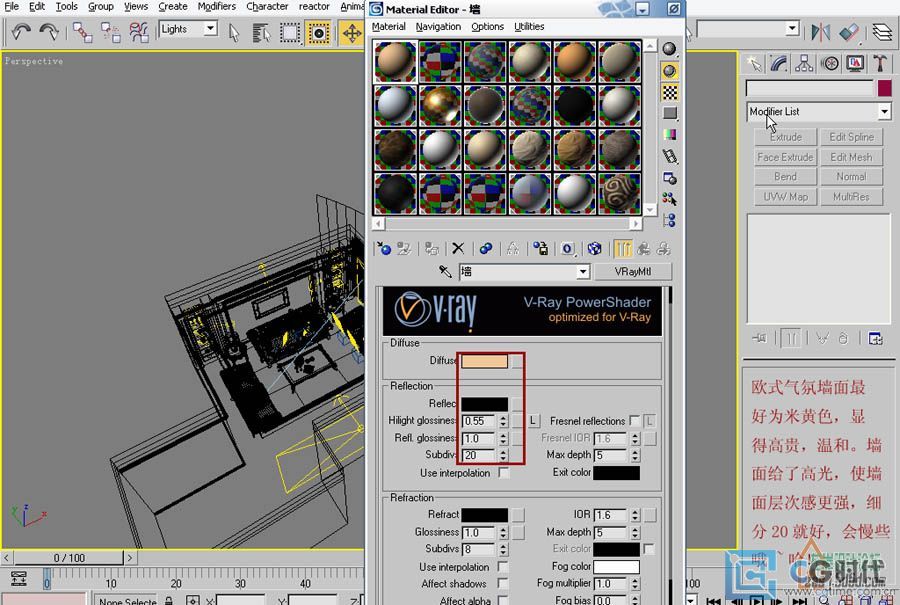Open the Material/Map Navigator icon
Image resolution: width=900 pixels, height=605 pixels.
[x=669, y=220]
